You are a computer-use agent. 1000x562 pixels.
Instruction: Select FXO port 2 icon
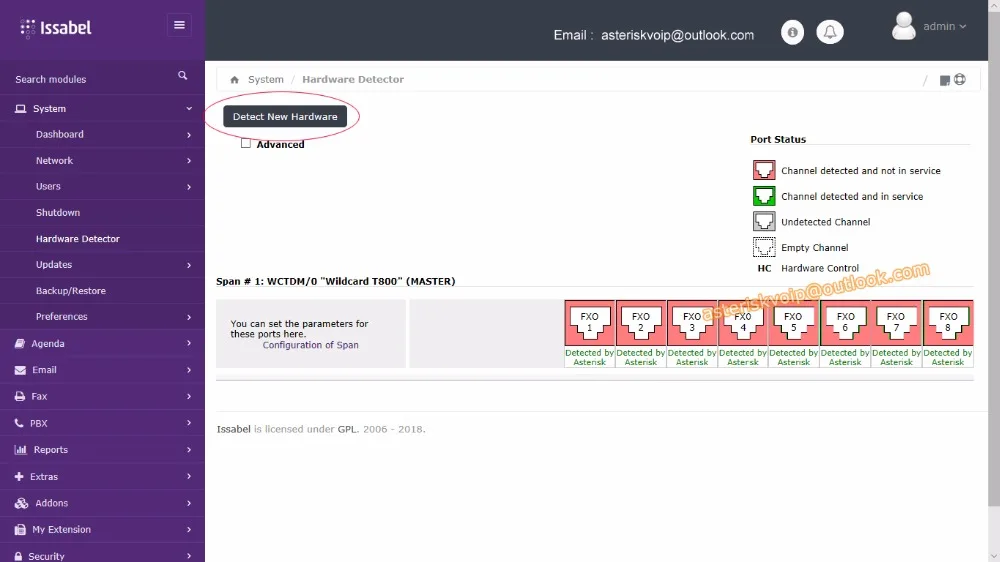click(640, 323)
